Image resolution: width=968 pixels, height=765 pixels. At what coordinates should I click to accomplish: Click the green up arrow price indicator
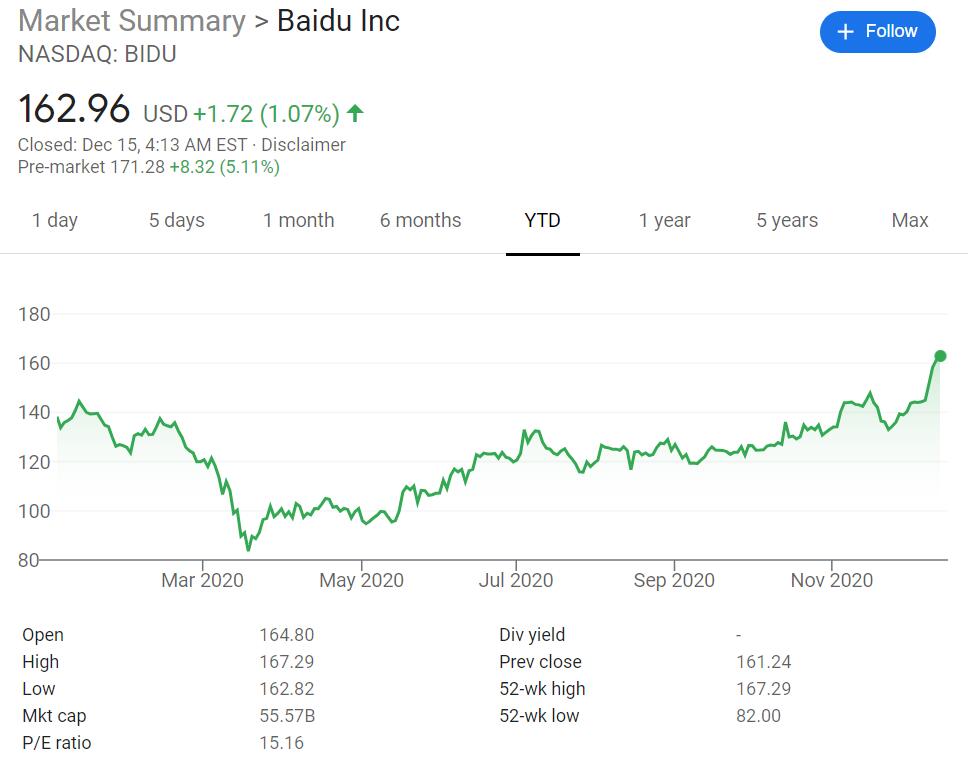pyautogui.click(x=355, y=113)
